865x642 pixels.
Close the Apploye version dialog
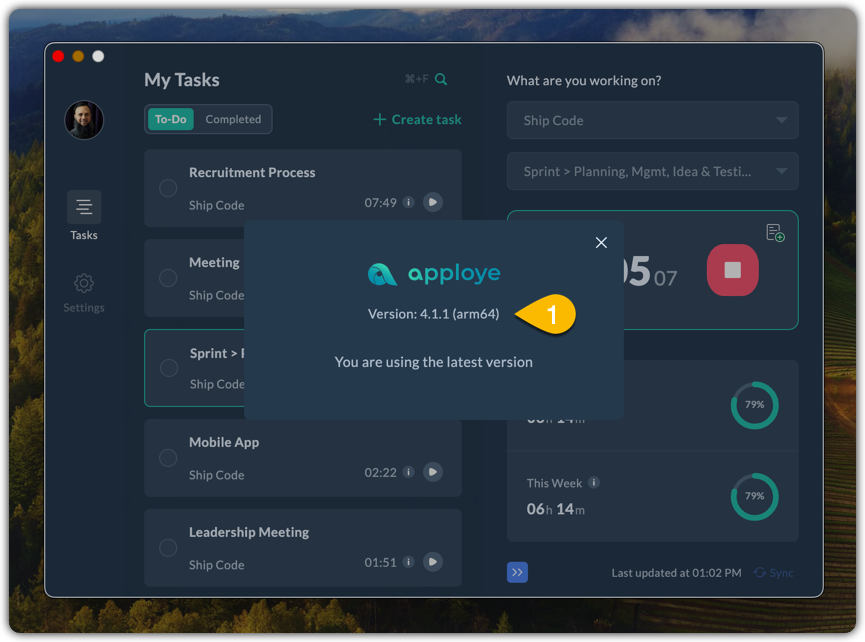[601, 243]
